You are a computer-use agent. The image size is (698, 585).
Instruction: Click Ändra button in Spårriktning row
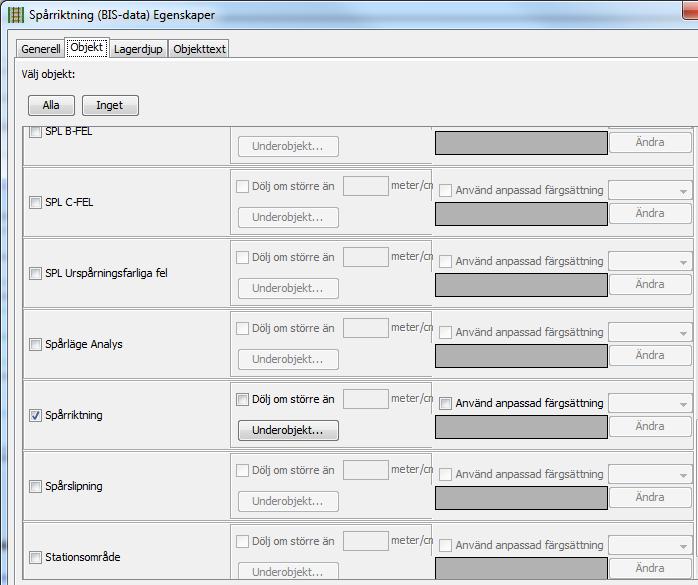(650, 427)
